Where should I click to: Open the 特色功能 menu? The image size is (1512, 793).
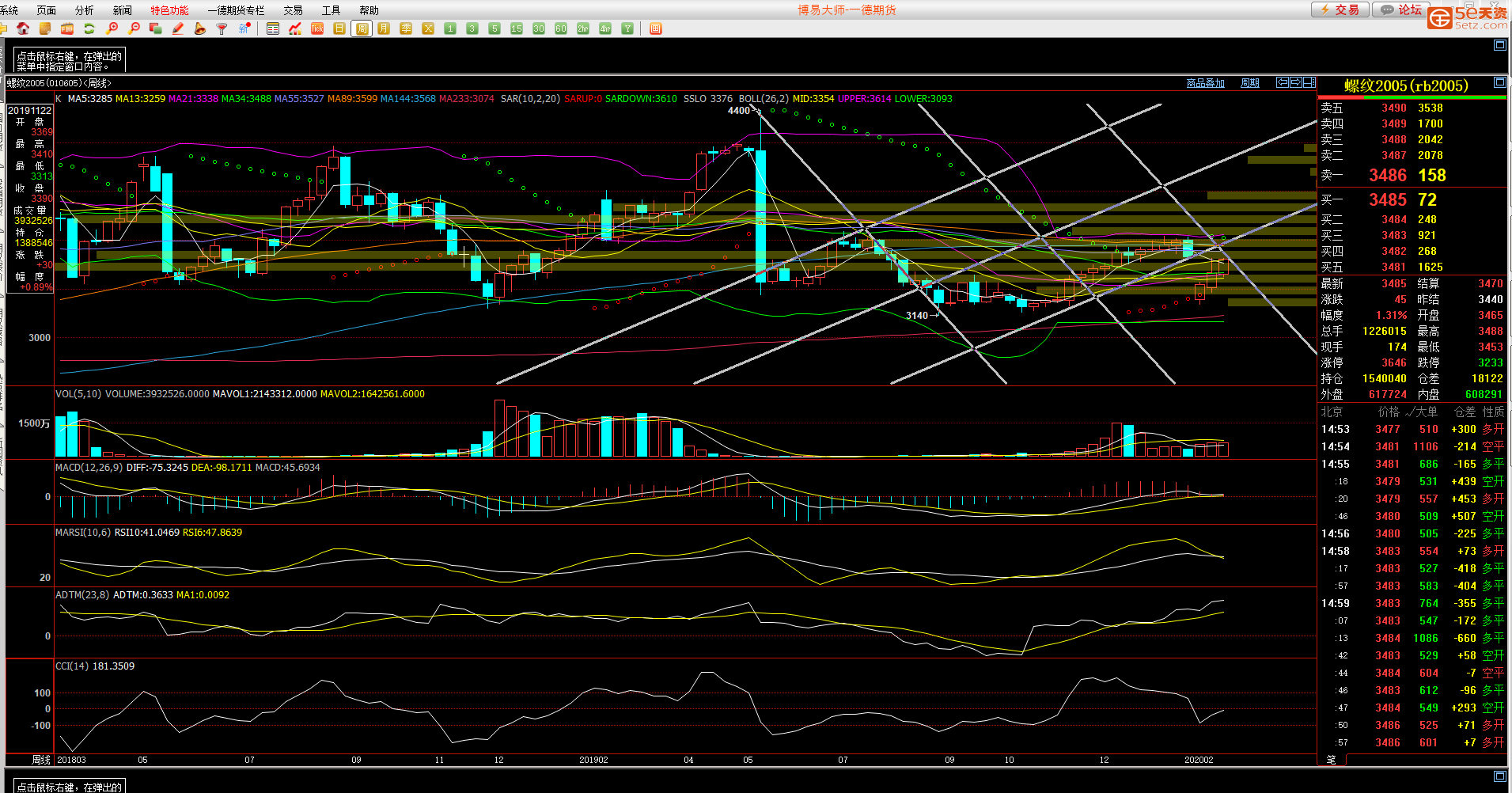tap(169, 10)
